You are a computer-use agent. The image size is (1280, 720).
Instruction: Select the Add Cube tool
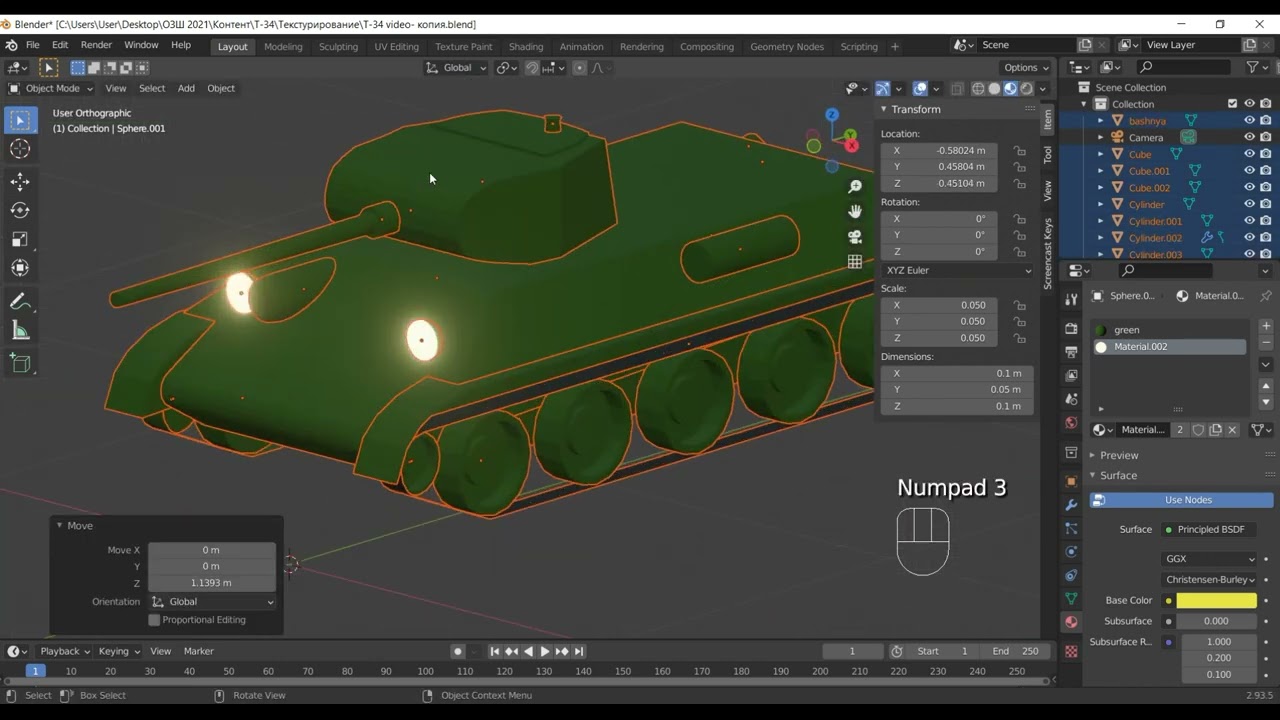[x=20, y=363]
